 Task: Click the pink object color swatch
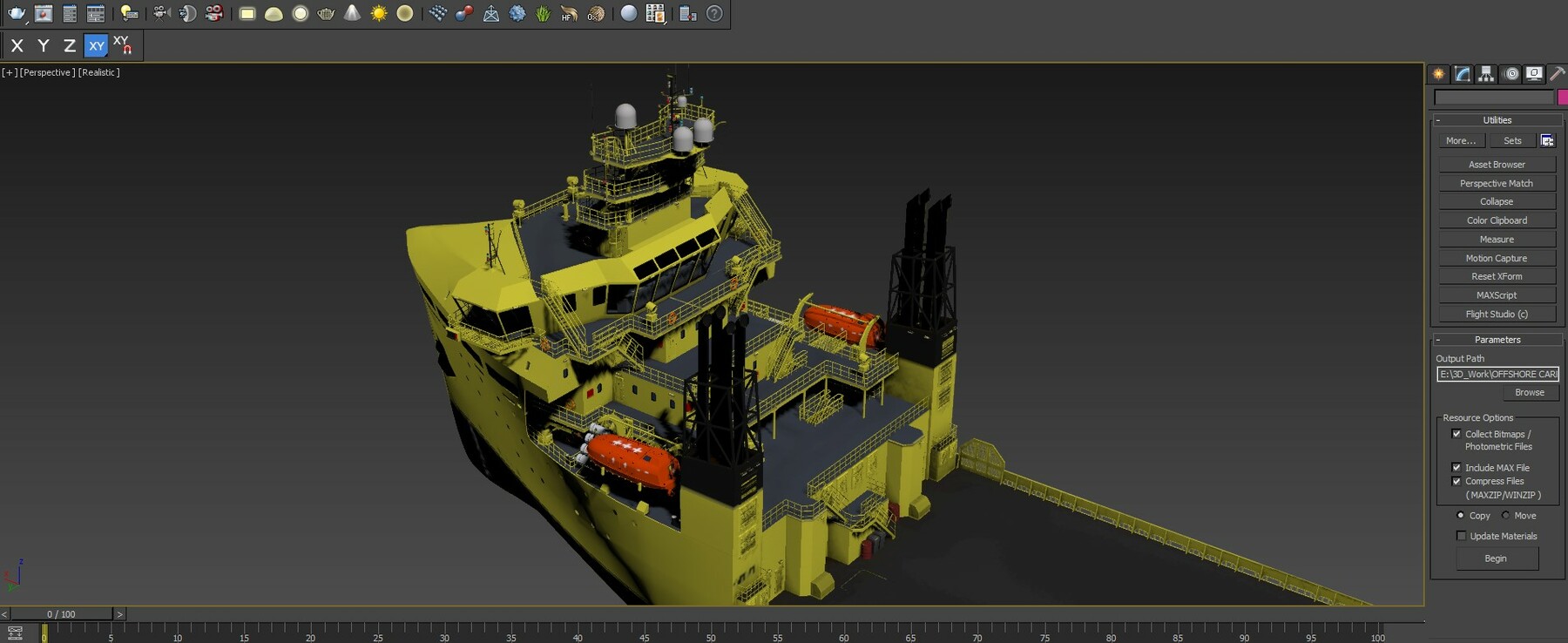tap(1562, 98)
